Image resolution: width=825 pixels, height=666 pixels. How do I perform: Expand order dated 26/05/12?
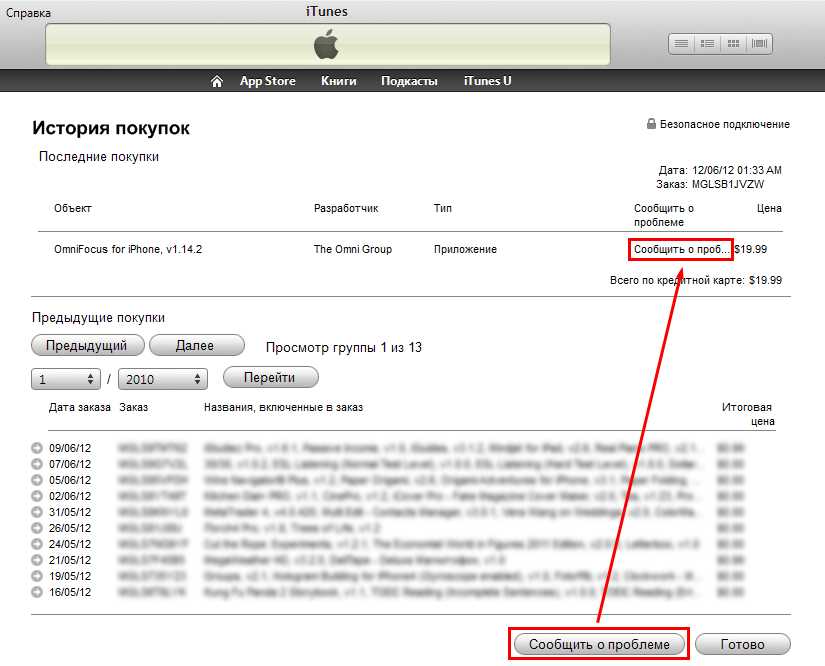(x=37, y=528)
